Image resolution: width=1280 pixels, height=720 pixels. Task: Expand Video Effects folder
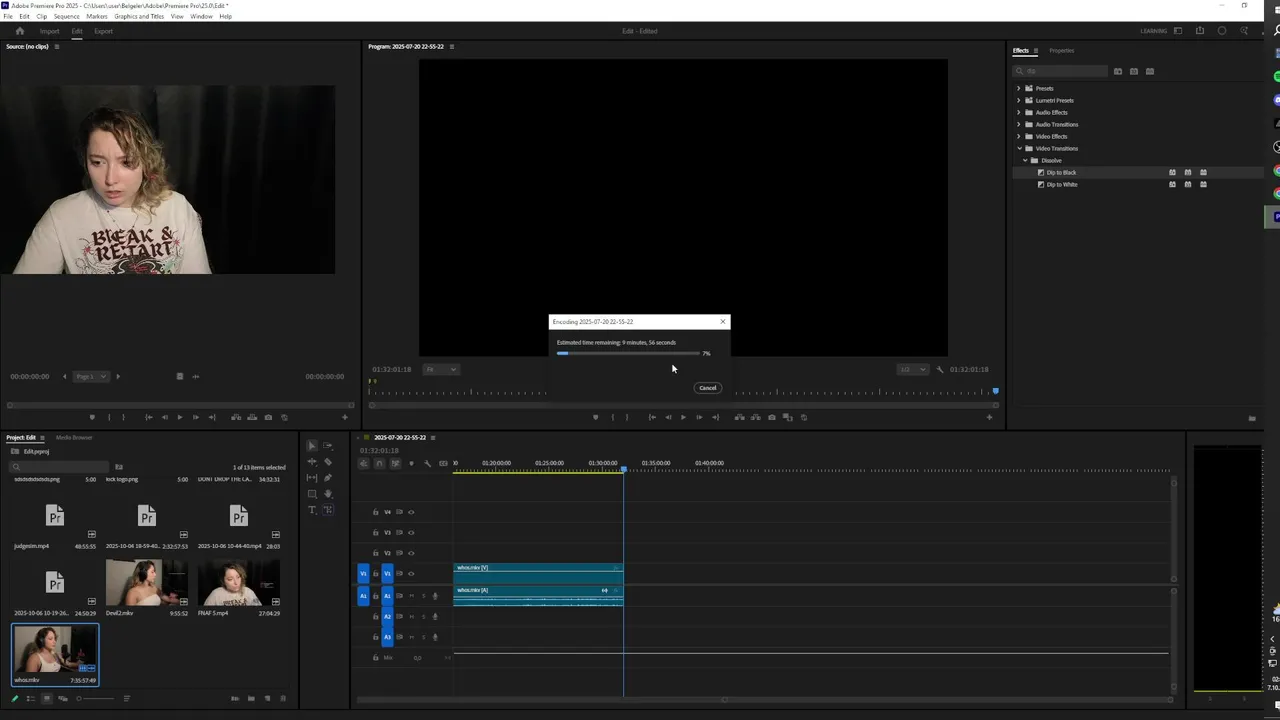(1019, 136)
